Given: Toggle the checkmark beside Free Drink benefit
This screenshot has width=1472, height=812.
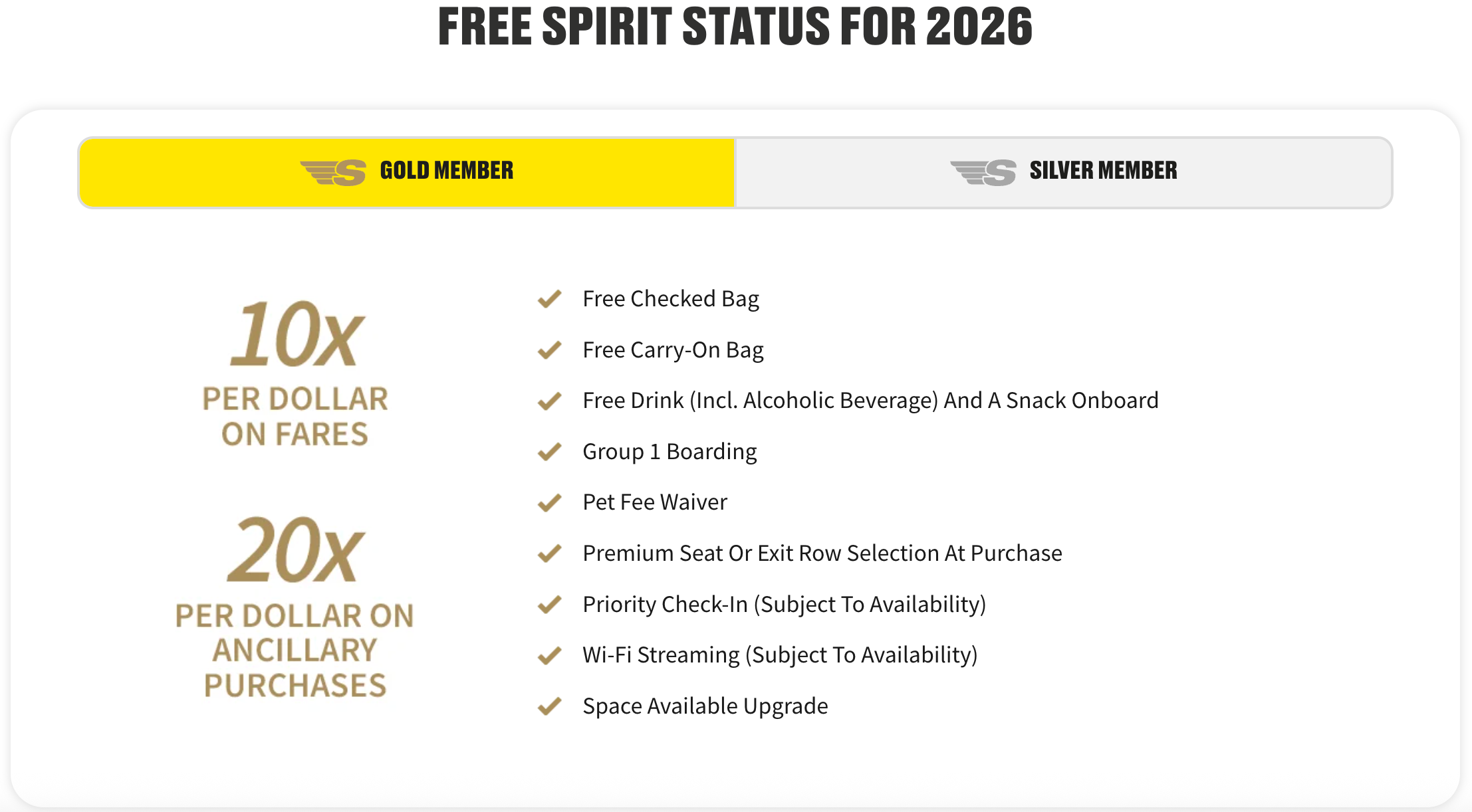Looking at the screenshot, I should [x=549, y=401].
